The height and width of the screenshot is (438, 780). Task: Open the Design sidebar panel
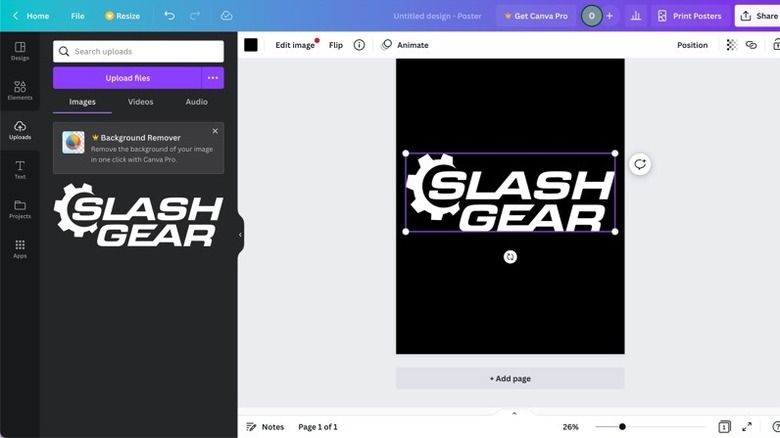[x=20, y=51]
